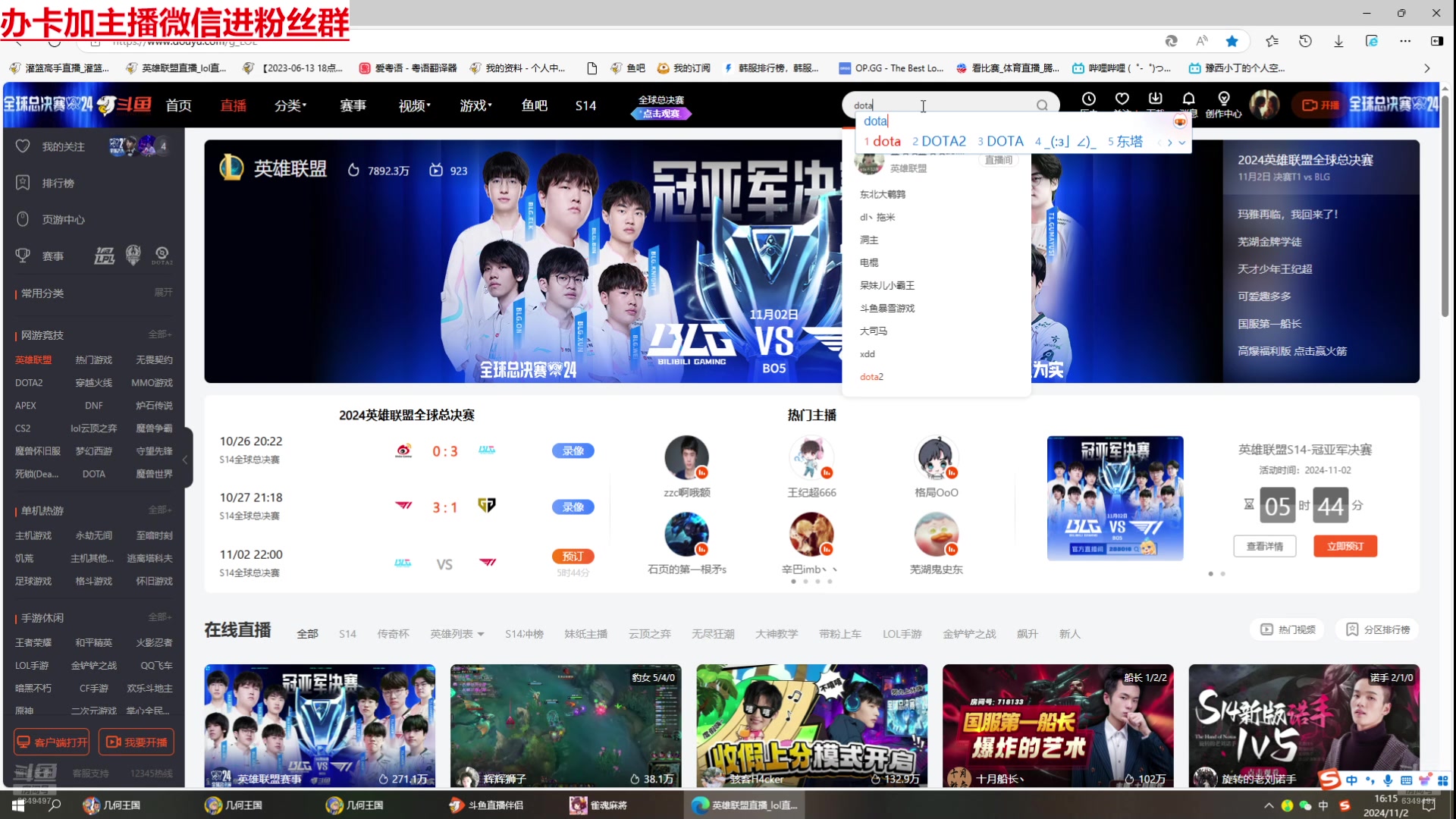Open 斗鱼直播伴侣 from the taskbar
The height and width of the screenshot is (819, 1456).
486,805
